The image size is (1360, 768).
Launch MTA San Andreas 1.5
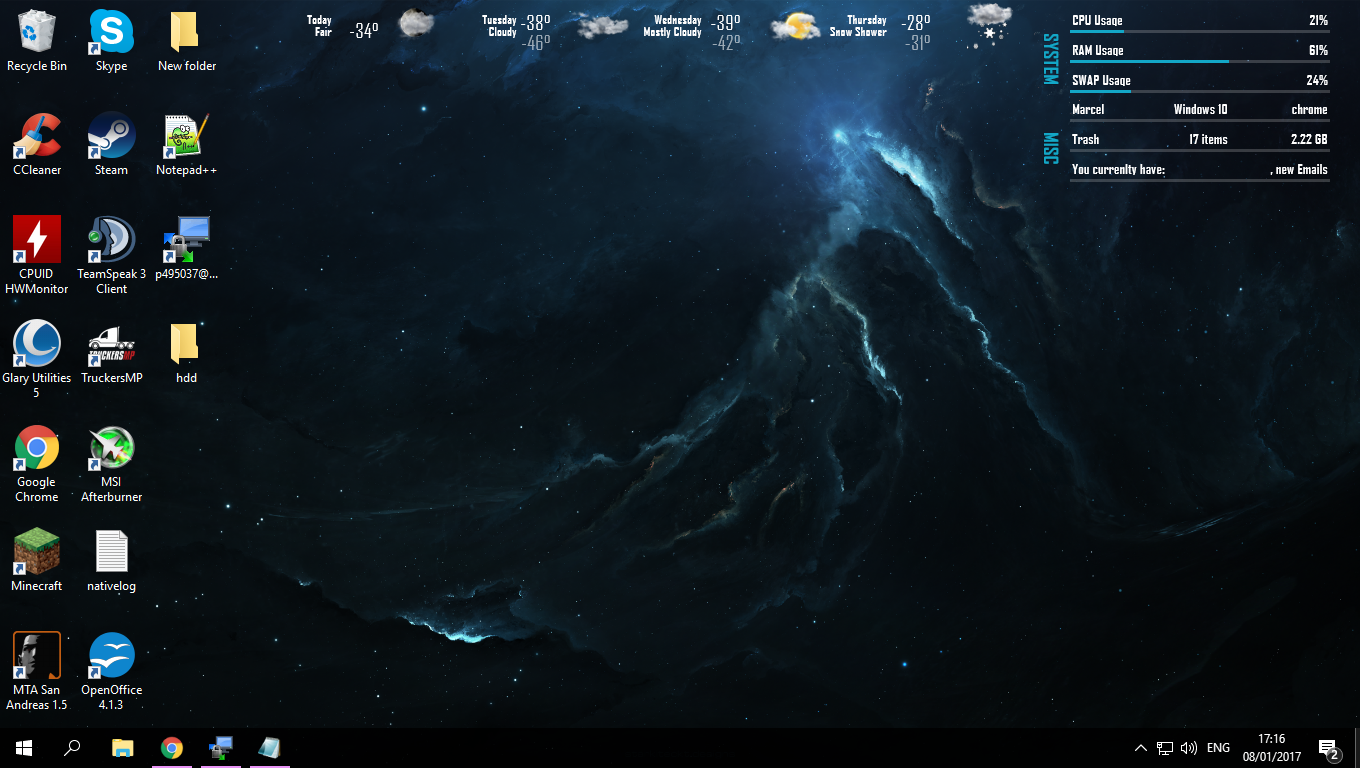click(x=37, y=672)
